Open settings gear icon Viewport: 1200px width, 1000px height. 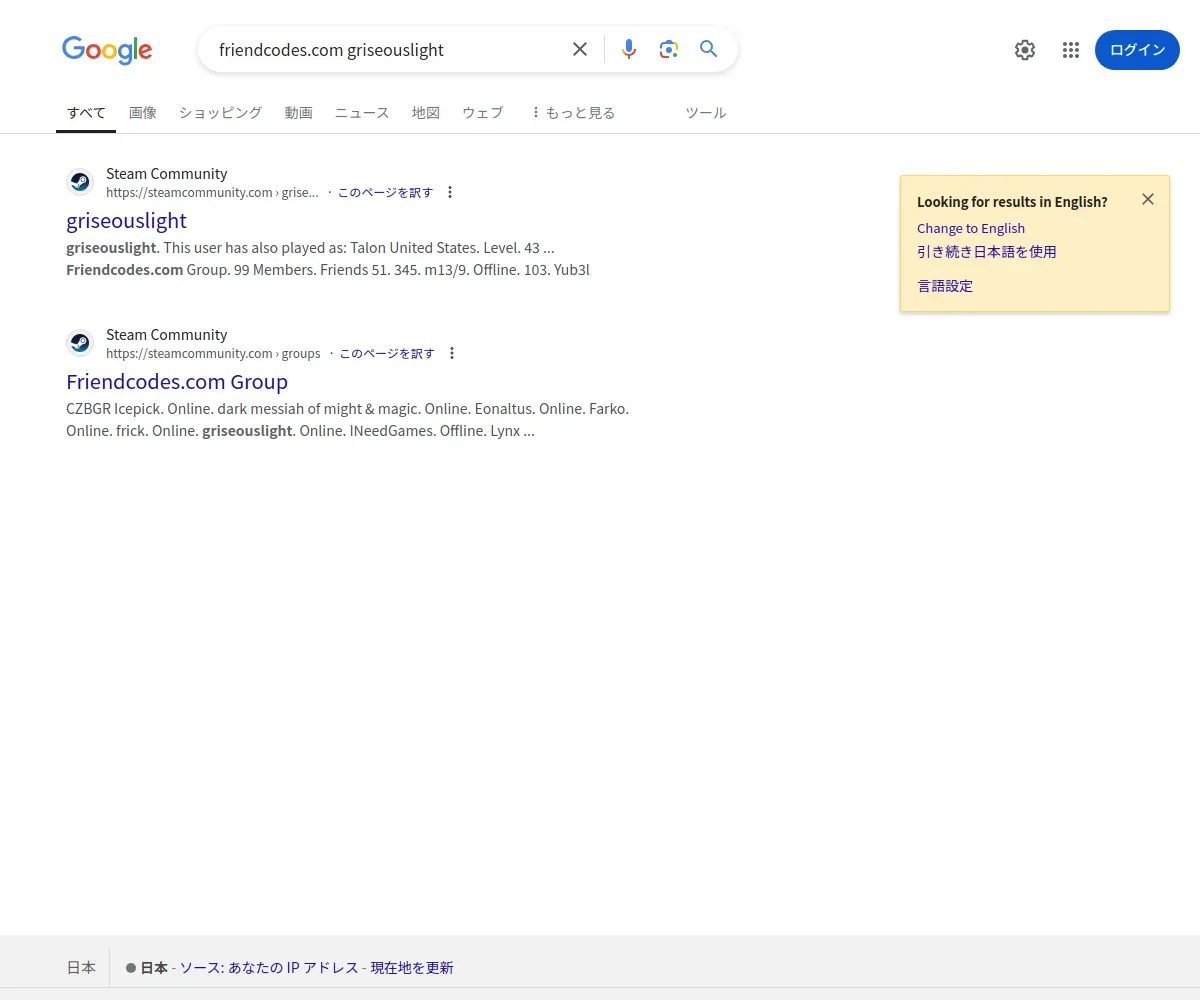point(1025,50)
